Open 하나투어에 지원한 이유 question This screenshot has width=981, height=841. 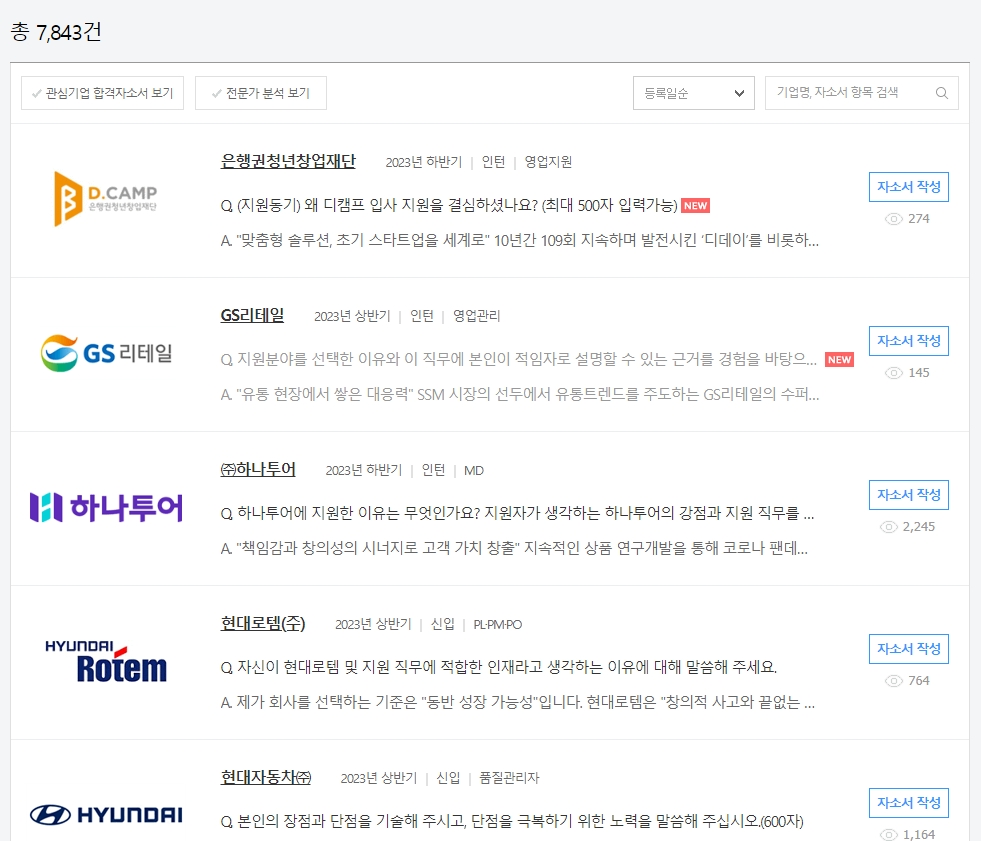pyautogui.click(x=517, y=513)
